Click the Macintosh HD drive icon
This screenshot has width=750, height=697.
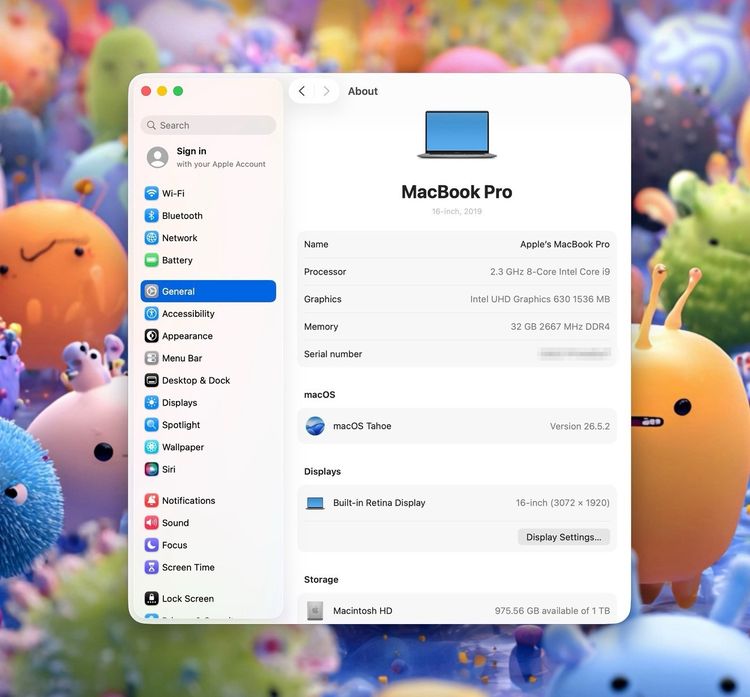[x=315, y=611]
